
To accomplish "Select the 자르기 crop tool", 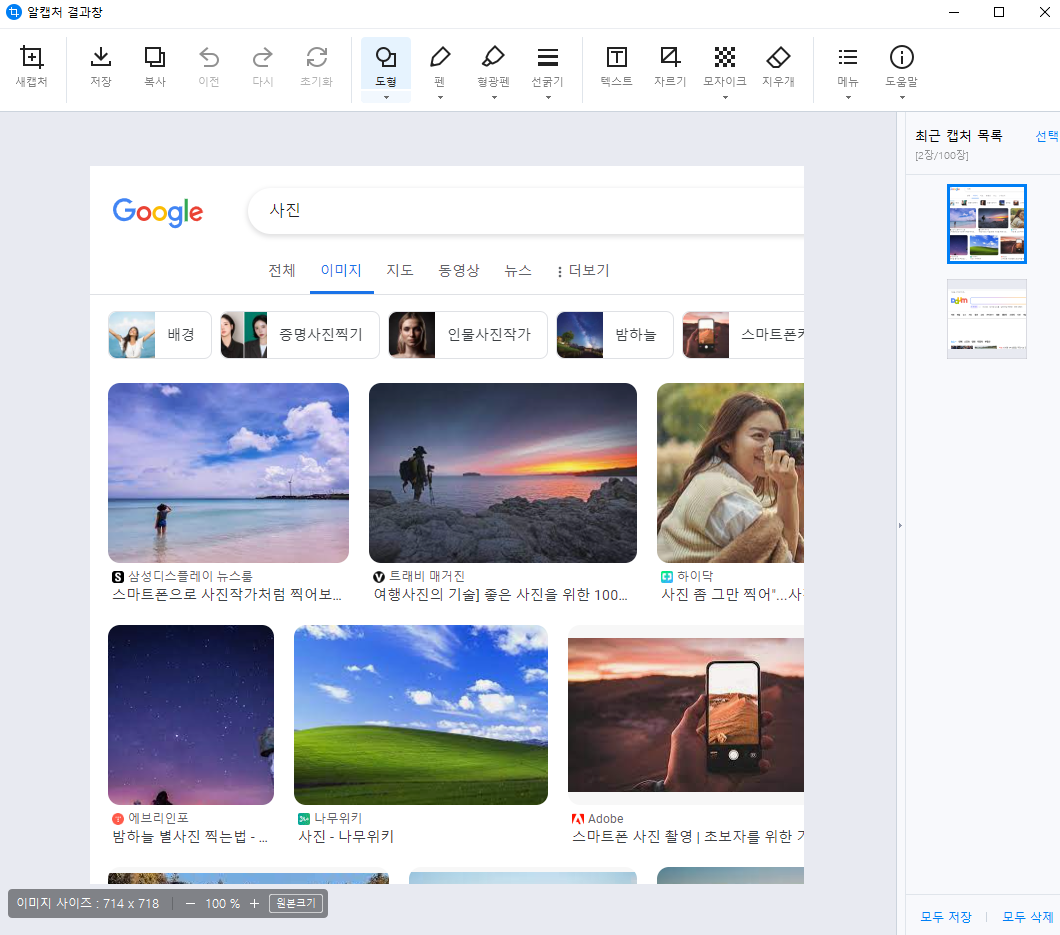I will [670, 66].
